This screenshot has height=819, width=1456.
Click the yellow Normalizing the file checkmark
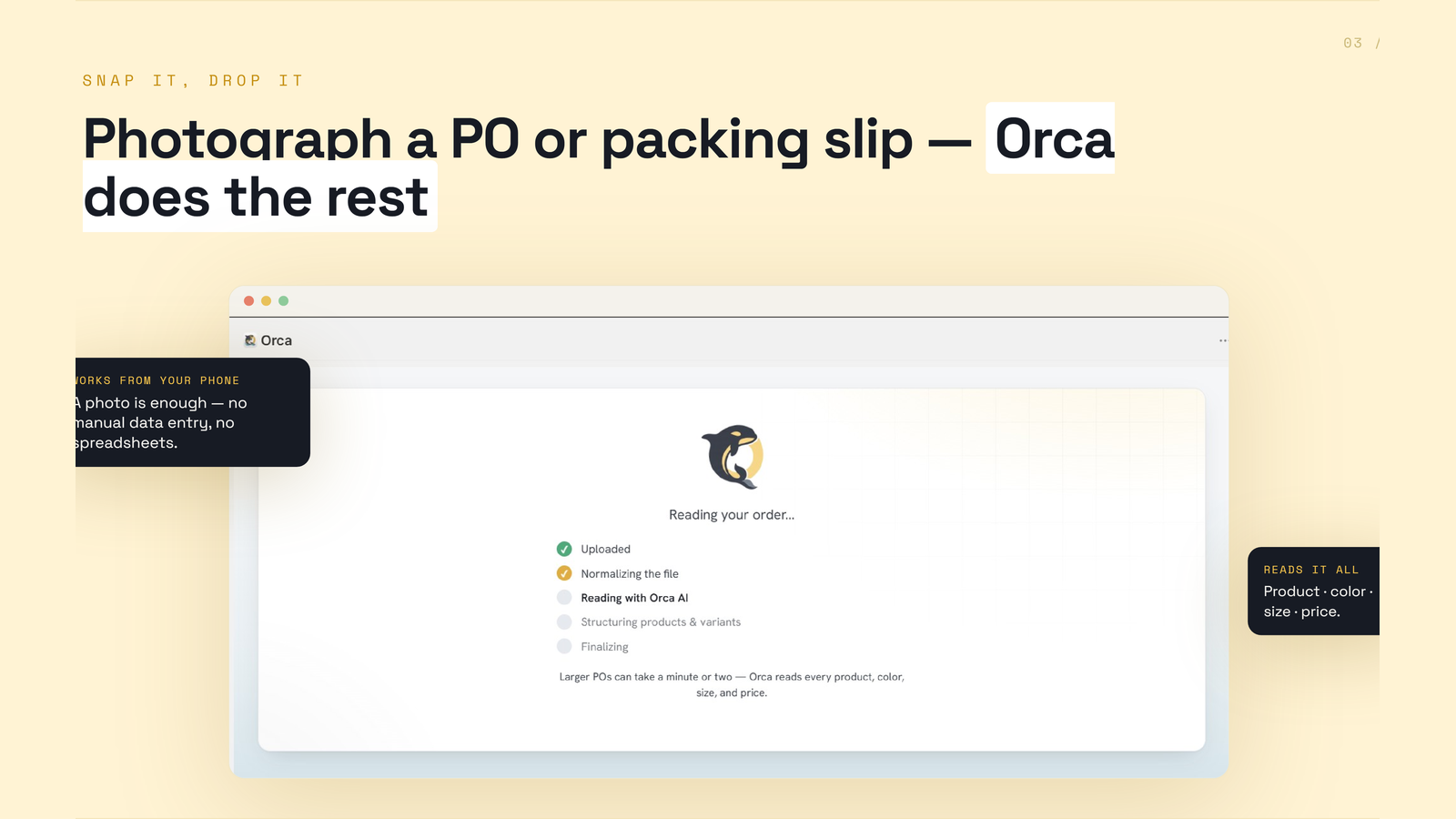pos(564,573)
